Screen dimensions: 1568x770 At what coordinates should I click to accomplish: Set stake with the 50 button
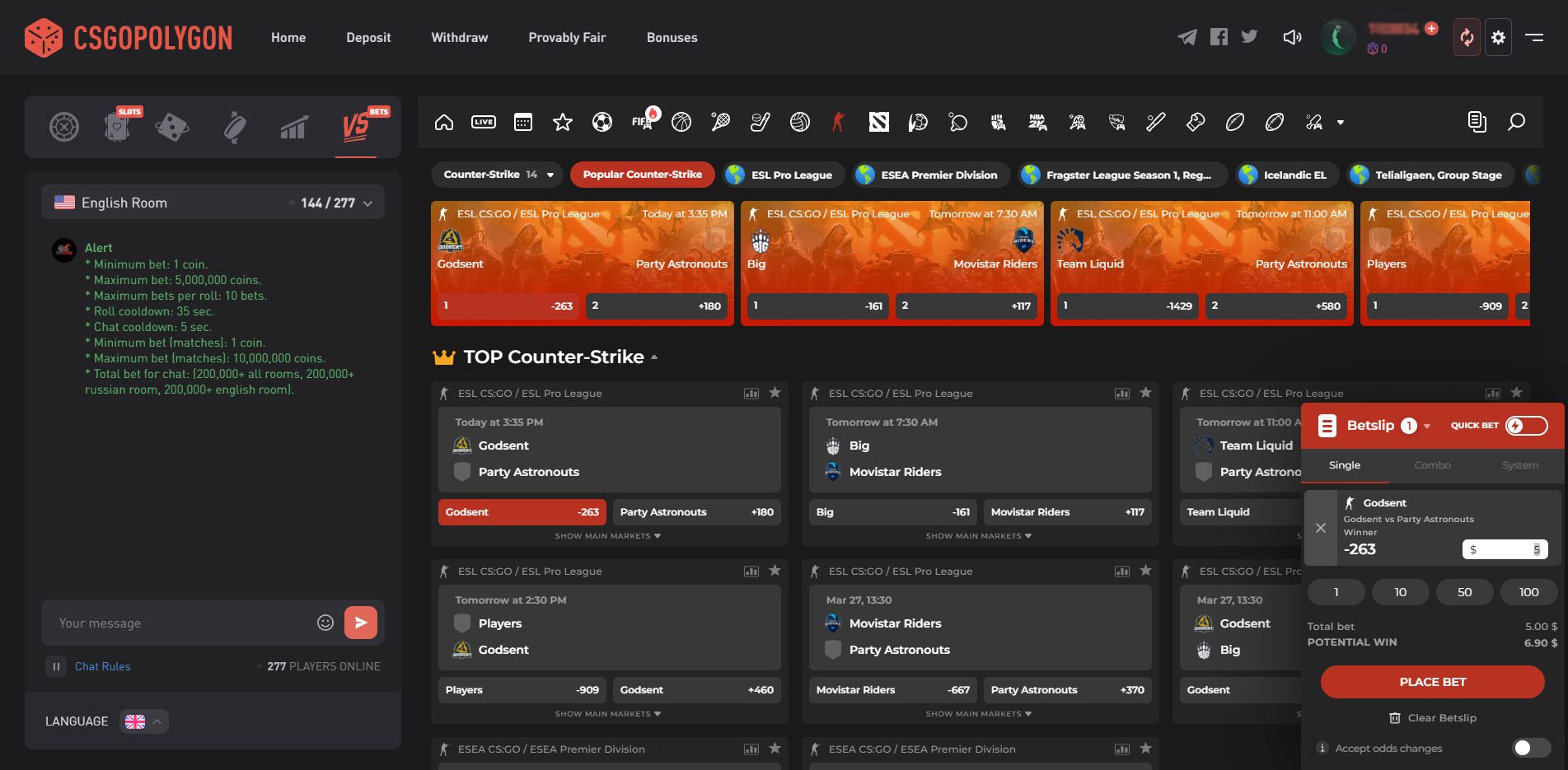[1464, 592]
